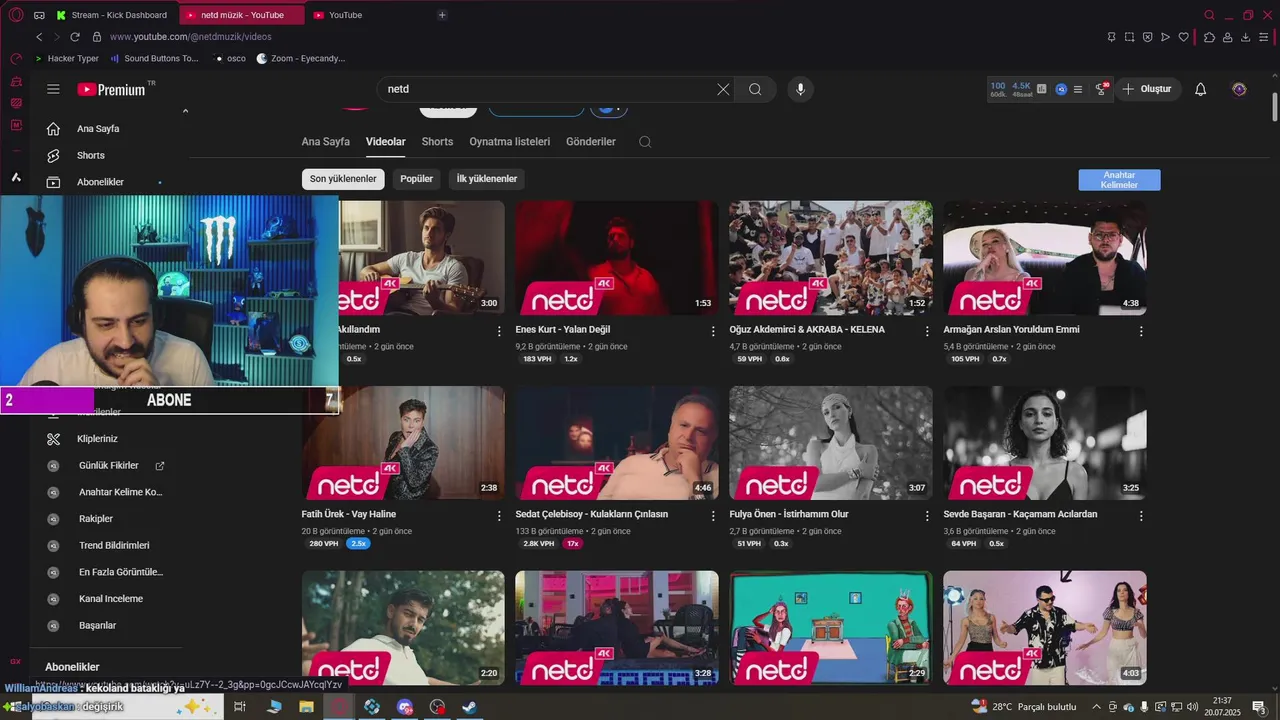The height and width of the screenshot is (720, 1280).
Task: Go to Ana Sayfa in sidebar
Action: 98,129
